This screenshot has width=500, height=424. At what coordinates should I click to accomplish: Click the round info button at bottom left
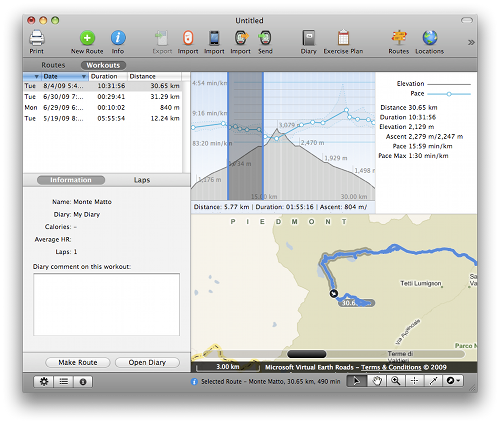coord(83,382)
